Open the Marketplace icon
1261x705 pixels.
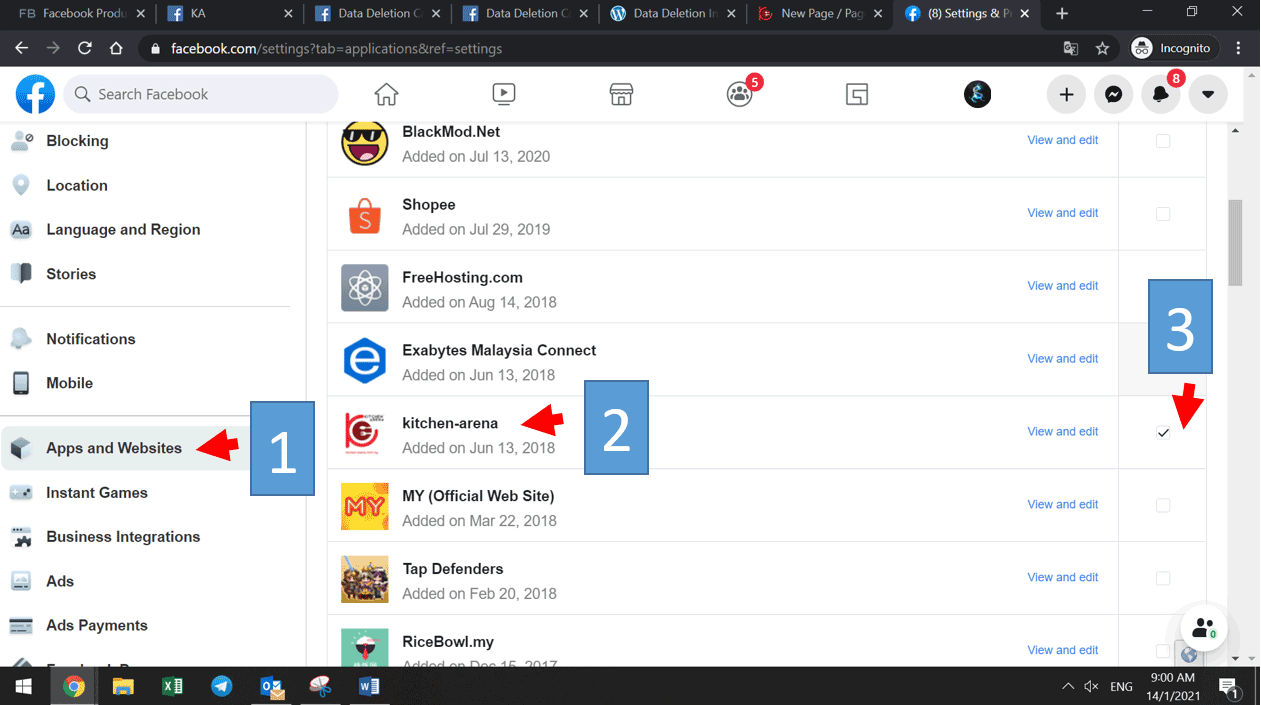[621, 94]
